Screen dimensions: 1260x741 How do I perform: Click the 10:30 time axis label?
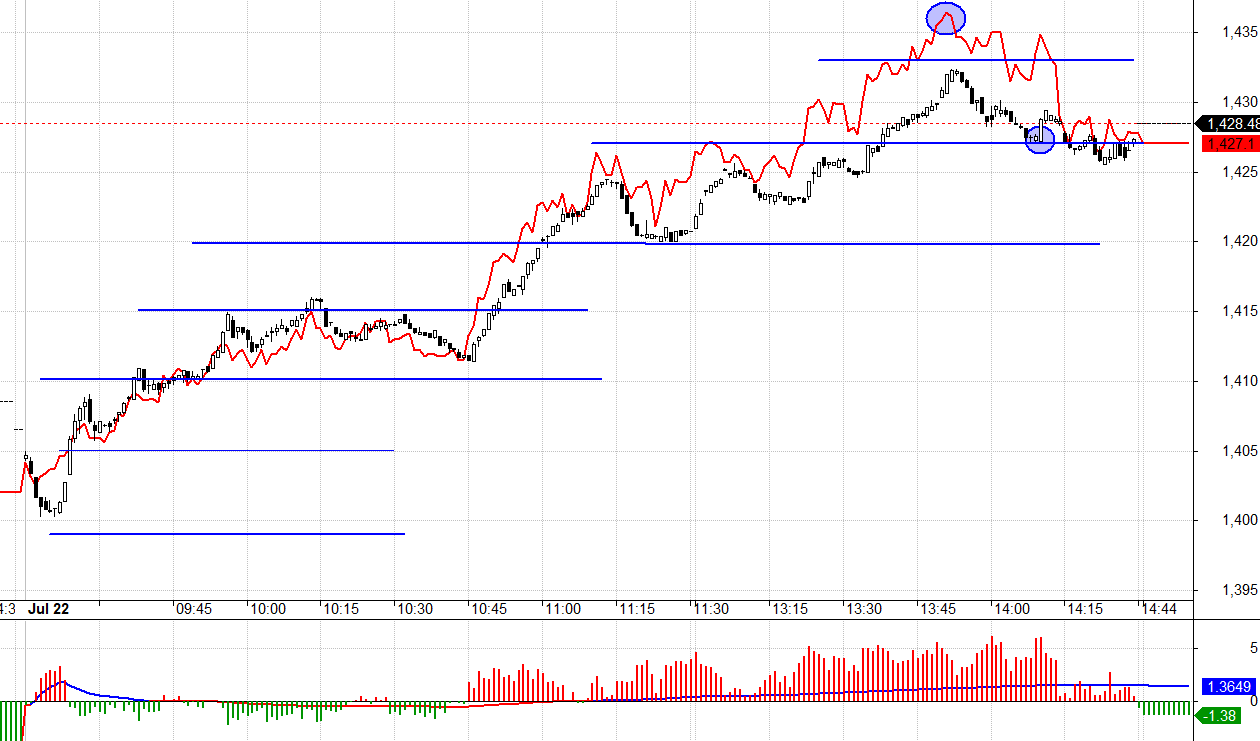(415, 608)
